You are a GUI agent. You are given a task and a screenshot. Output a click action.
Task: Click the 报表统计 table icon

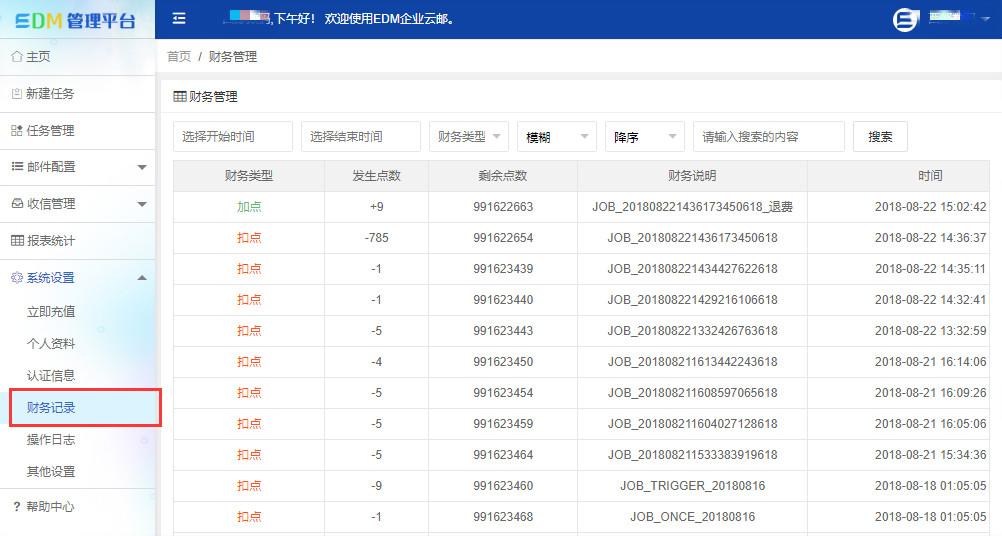(x=16, y=241)
